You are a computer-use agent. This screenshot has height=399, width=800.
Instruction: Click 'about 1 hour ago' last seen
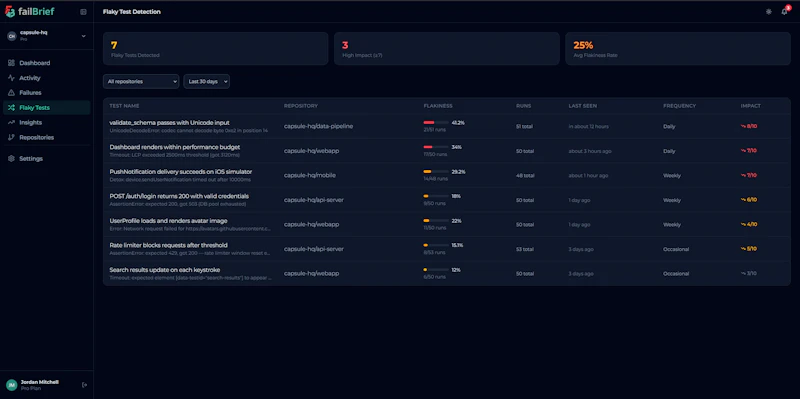(x=588, y=176)
